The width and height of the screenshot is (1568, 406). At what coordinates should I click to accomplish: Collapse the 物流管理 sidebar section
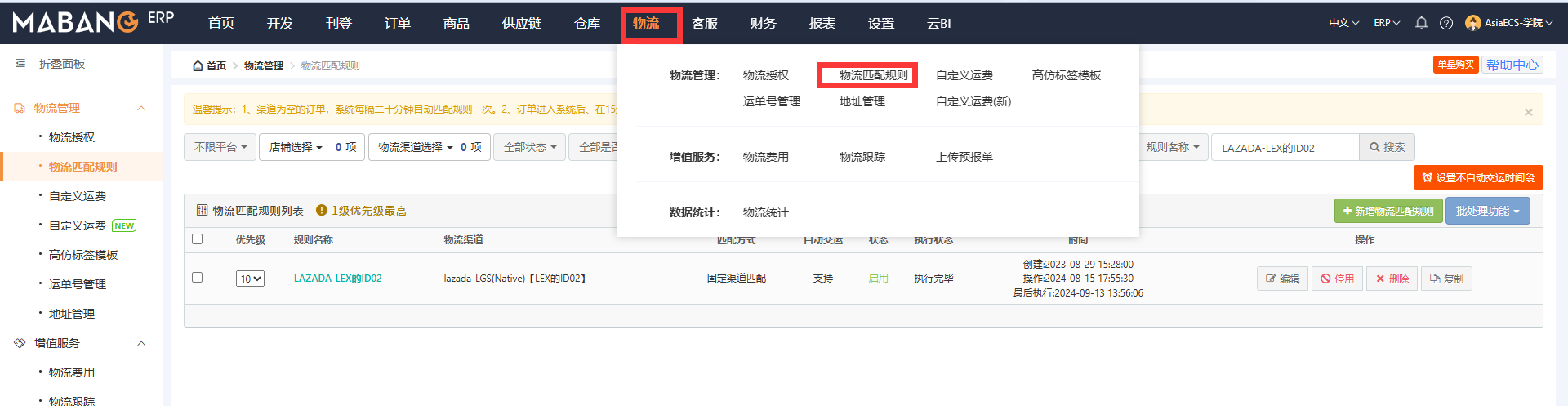click(x=141, y=108)
